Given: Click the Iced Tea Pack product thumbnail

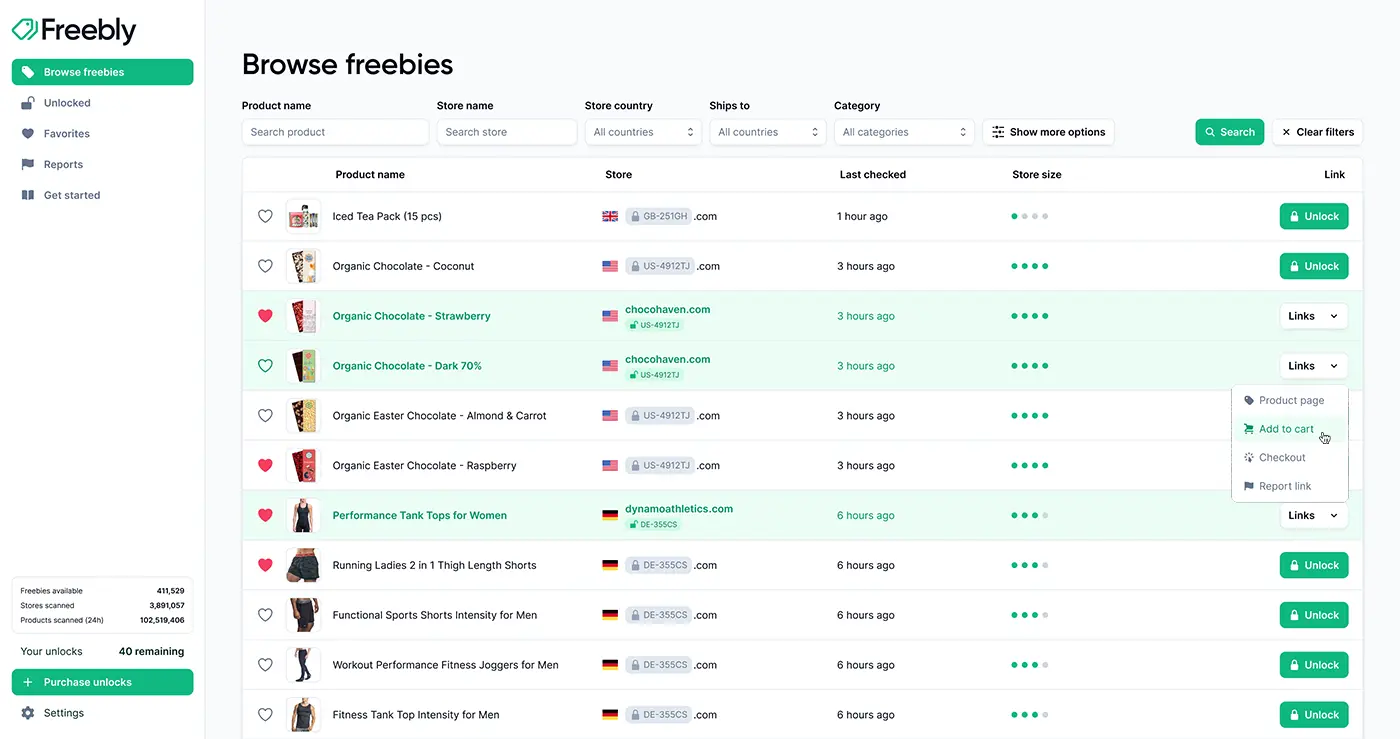Looking at the screenshot, I should click(x=303, y=216).
